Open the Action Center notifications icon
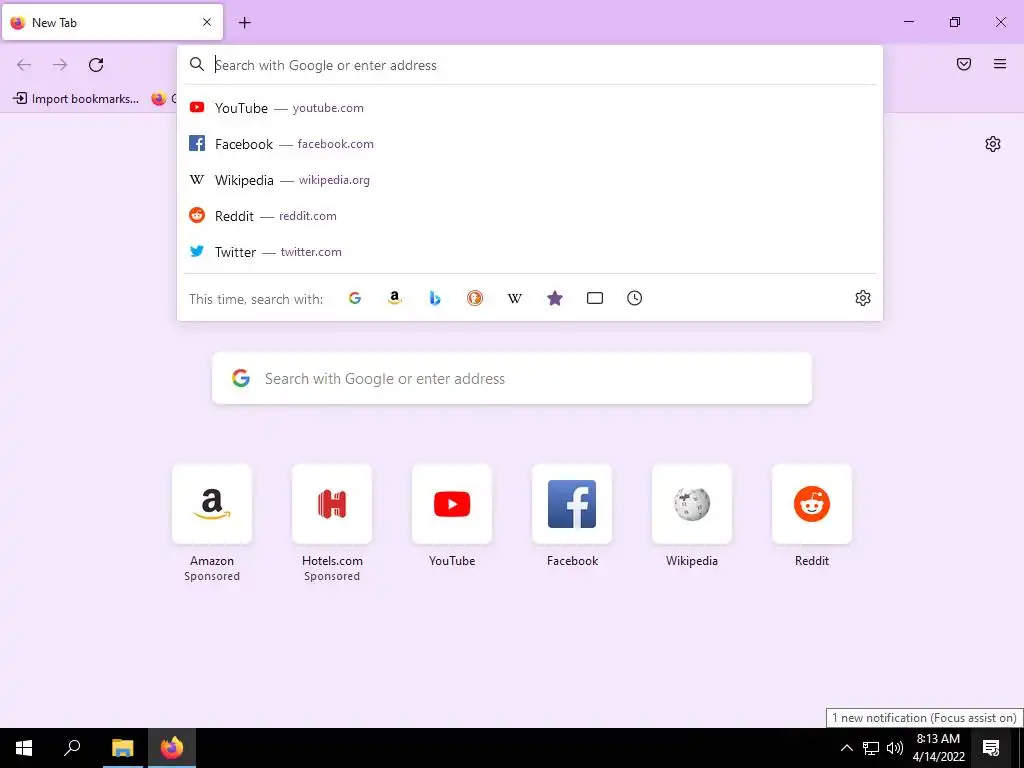Image resolution: width=1024 pixels, height=768 pixels. [991, 748]
